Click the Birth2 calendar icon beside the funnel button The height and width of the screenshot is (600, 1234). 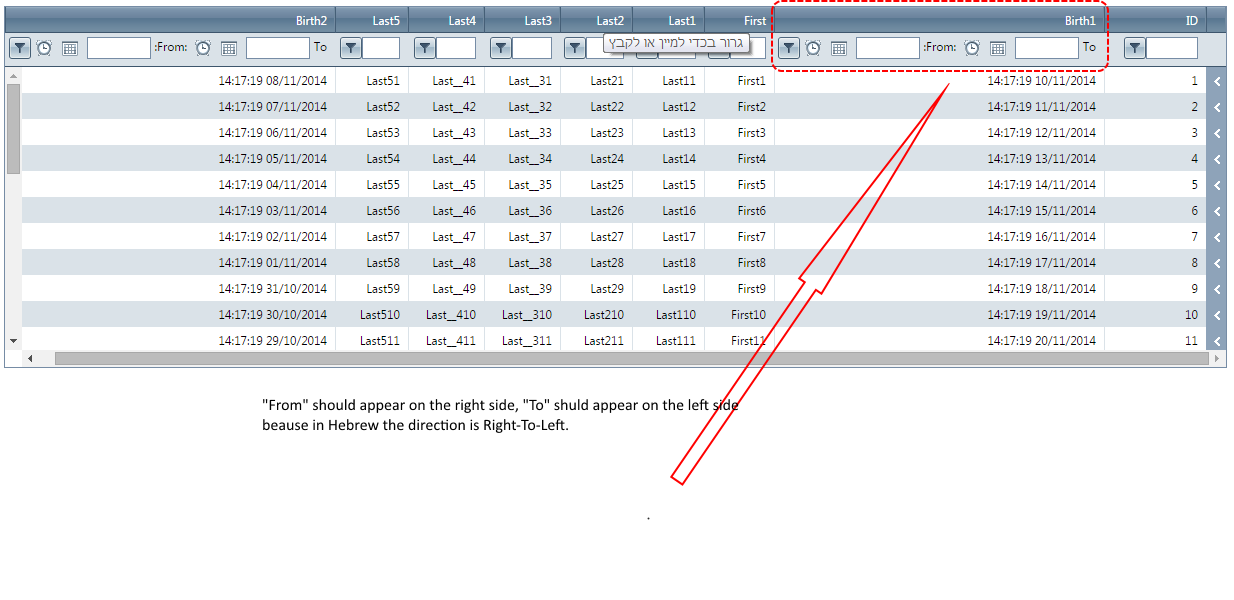(x=70, y=47)
